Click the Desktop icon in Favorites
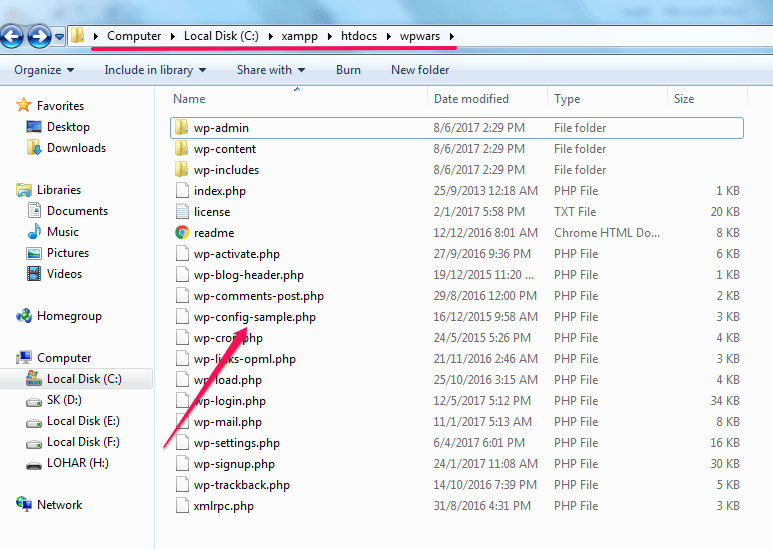 [x=34, y=127]
